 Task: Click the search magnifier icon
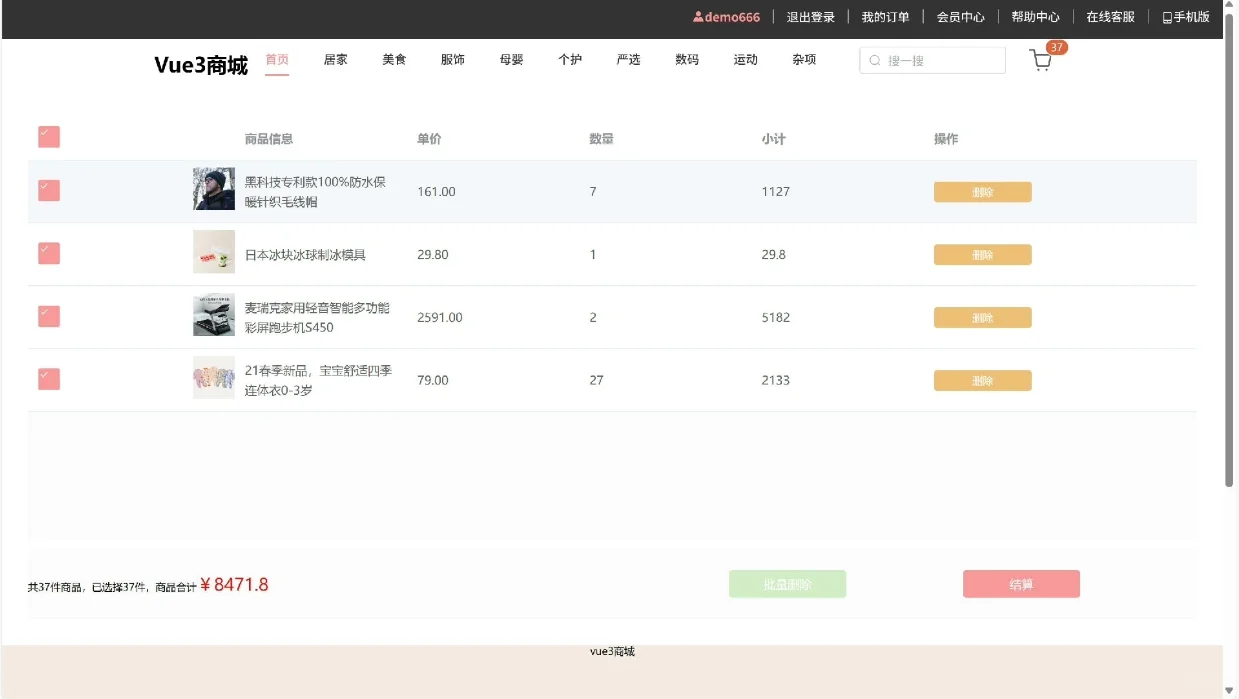(x=875, y=60)
